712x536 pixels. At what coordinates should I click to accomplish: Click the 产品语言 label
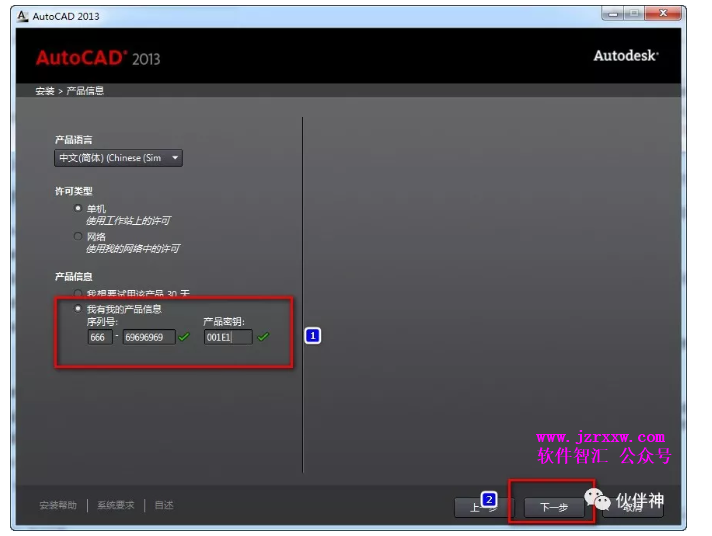point(74,140)
